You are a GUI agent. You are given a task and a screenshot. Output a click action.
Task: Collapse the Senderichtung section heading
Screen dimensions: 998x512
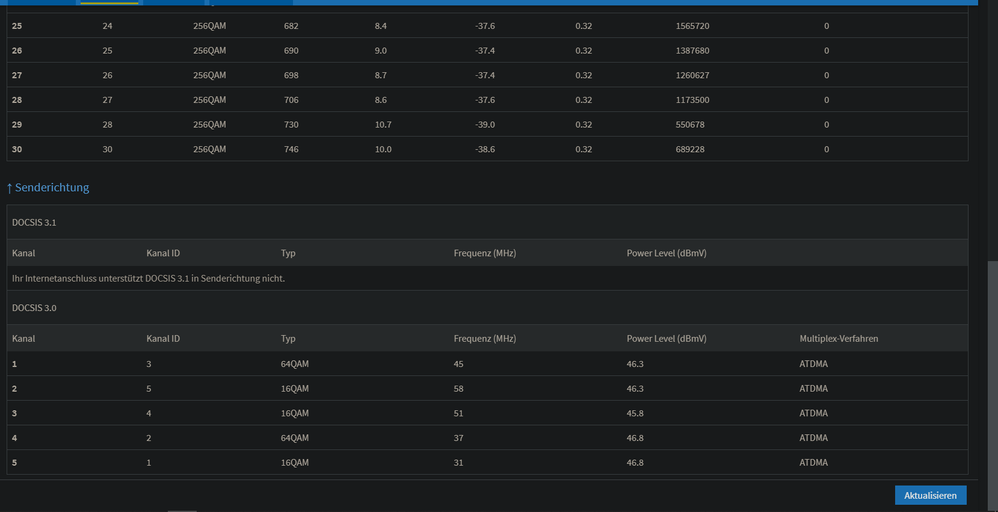click(x=48, y=187)
